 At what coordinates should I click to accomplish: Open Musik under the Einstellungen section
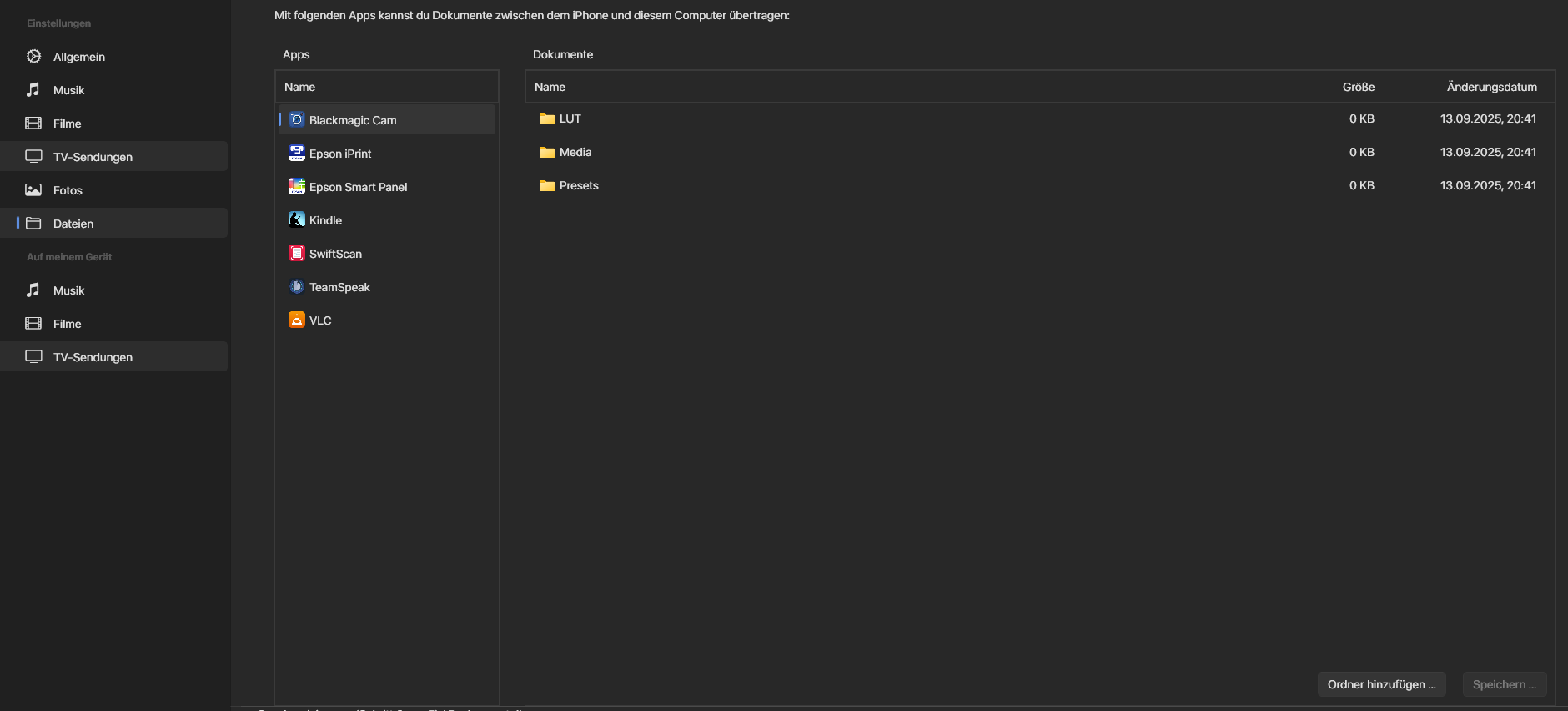tap(114, 90)
